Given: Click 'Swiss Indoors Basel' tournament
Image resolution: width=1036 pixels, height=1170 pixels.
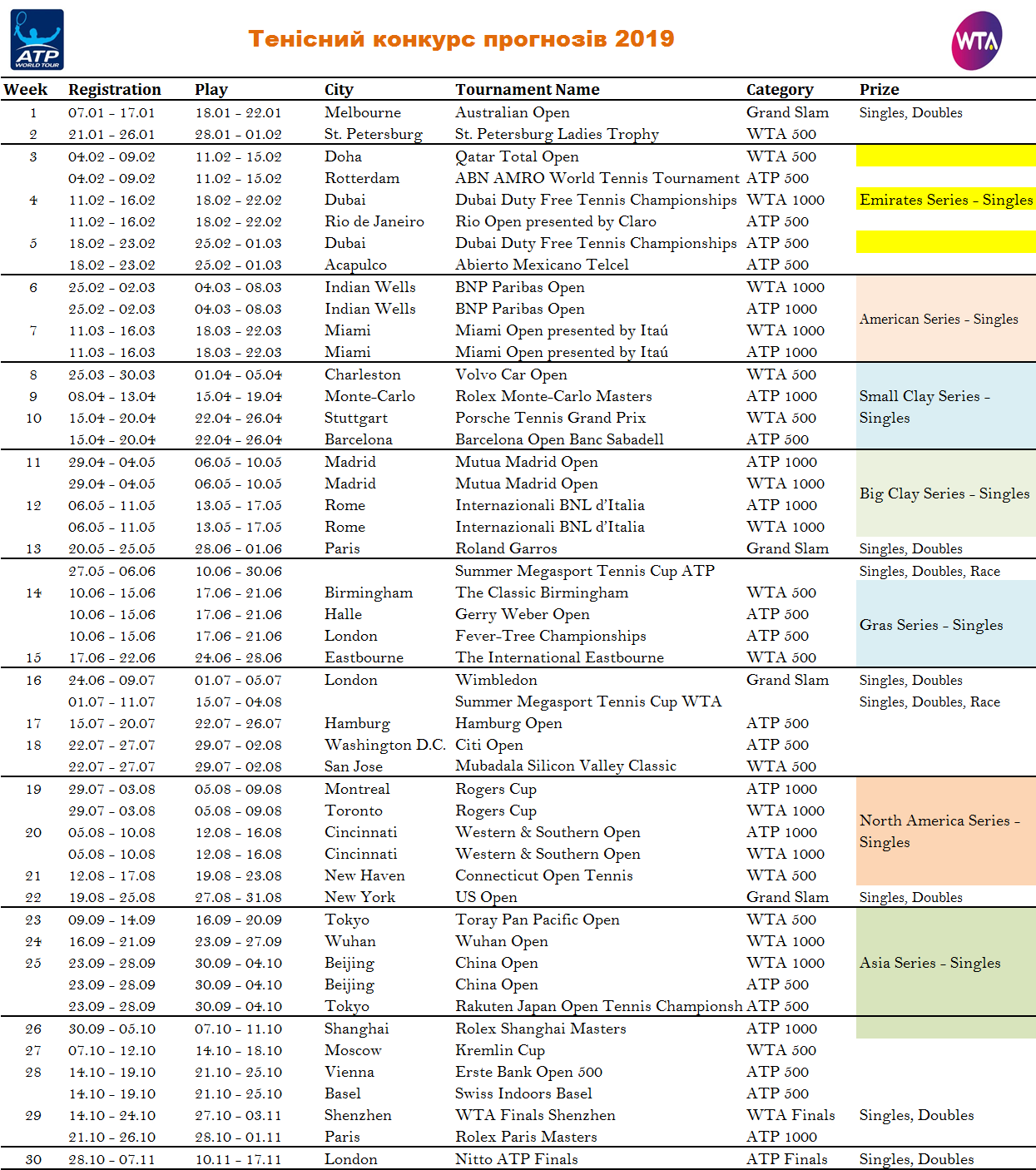Looking at the screenshot, I should tap(523, 1093).
